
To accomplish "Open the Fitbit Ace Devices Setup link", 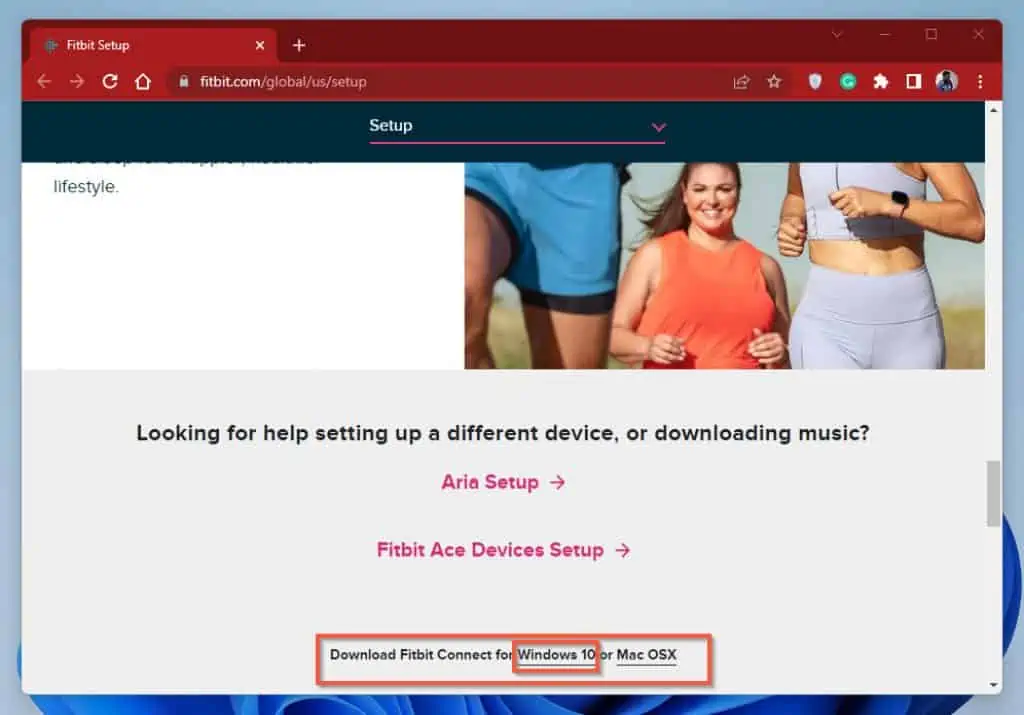I will pos(503,550).
